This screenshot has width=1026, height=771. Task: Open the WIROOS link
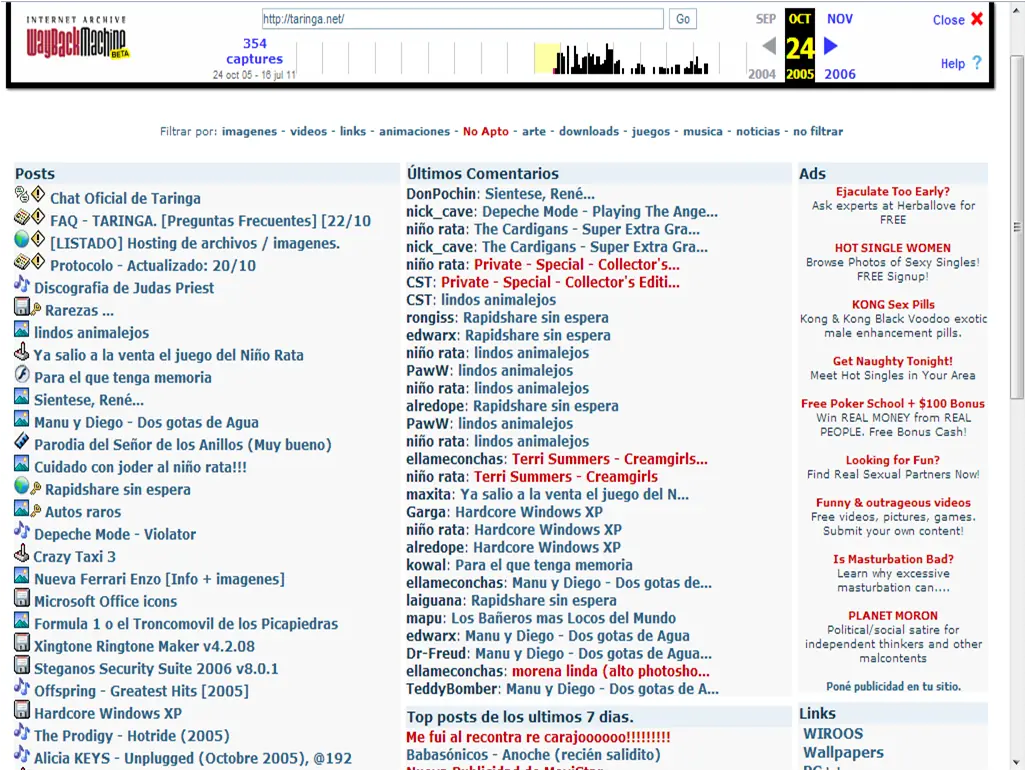833,734
